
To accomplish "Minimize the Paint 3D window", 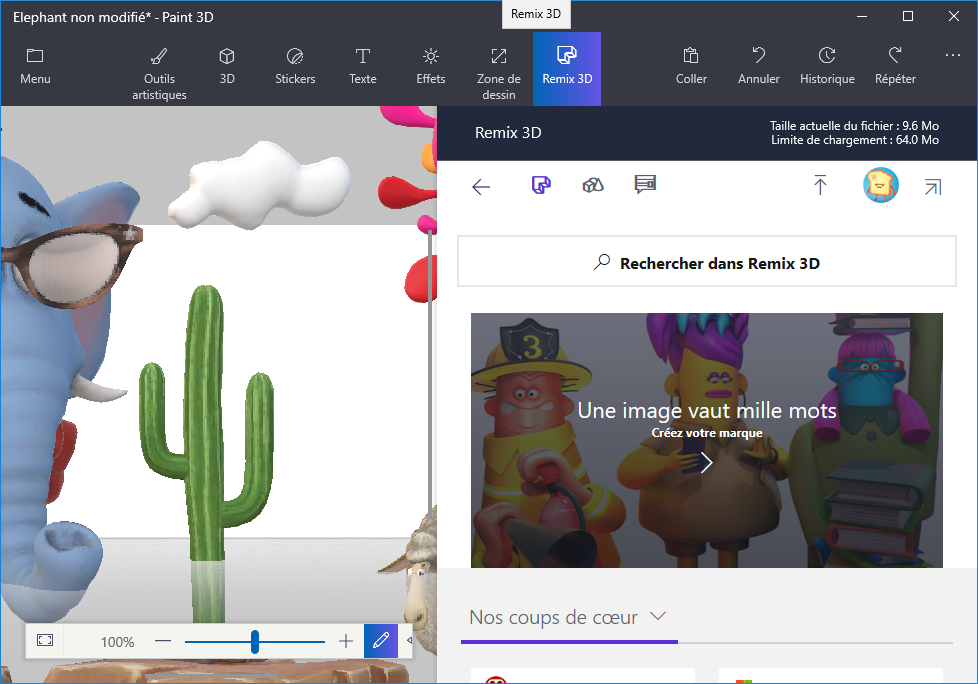I will (x=862, y=17).
